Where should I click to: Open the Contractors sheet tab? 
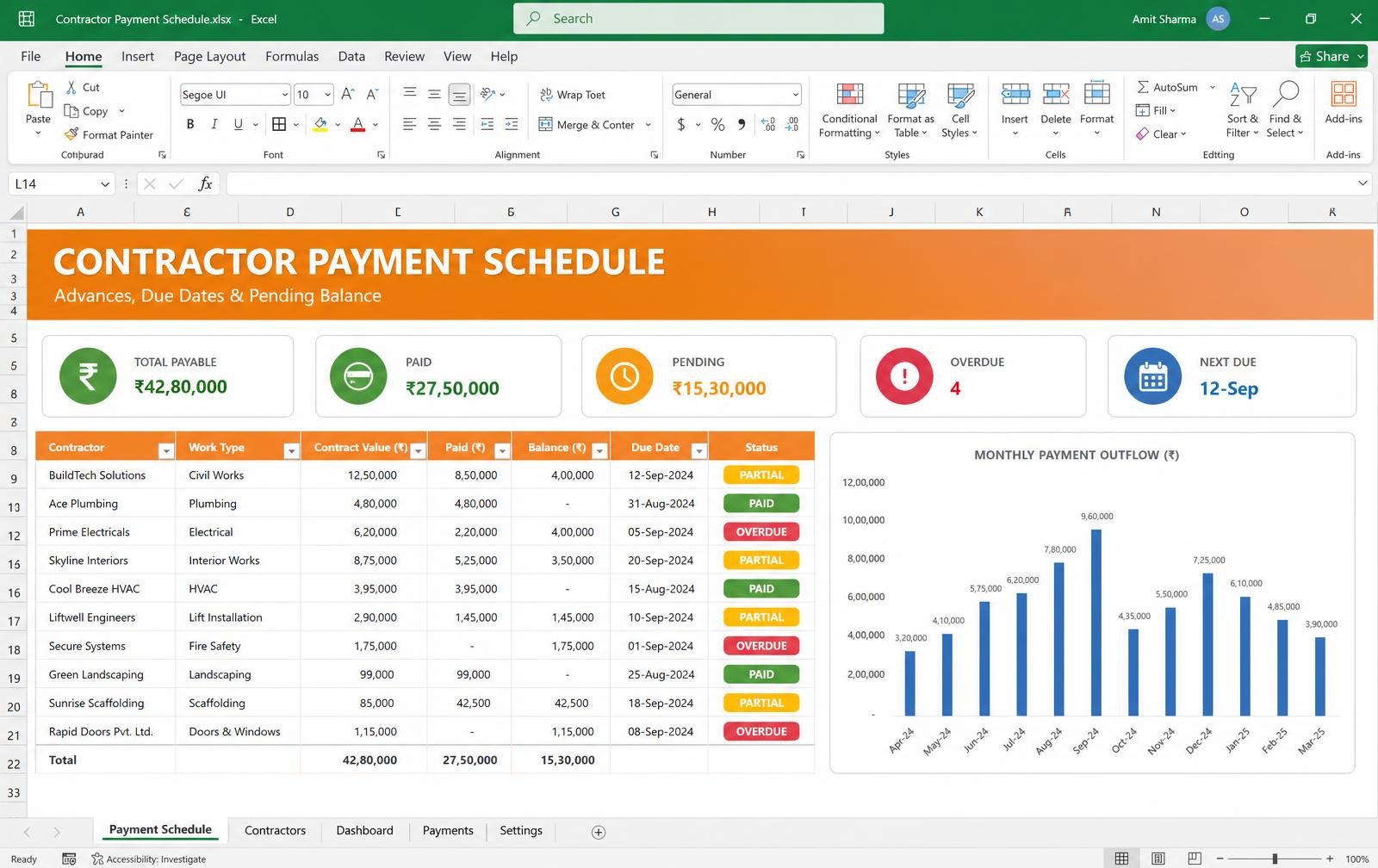[275, 830]
